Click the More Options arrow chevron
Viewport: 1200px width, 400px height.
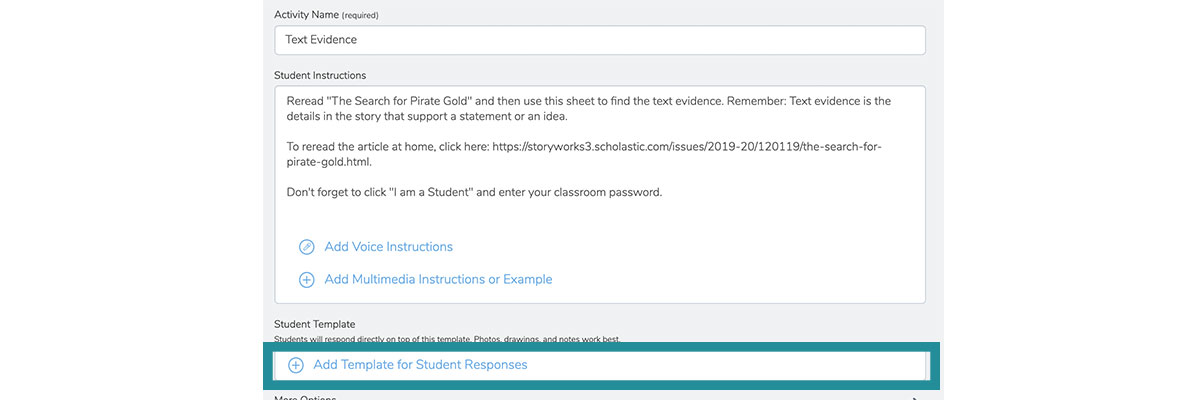coord(914,398)
